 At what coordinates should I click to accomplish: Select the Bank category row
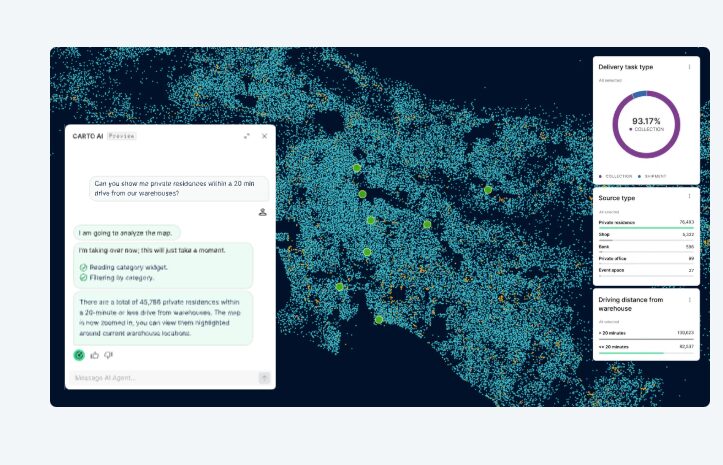(646, 246)
